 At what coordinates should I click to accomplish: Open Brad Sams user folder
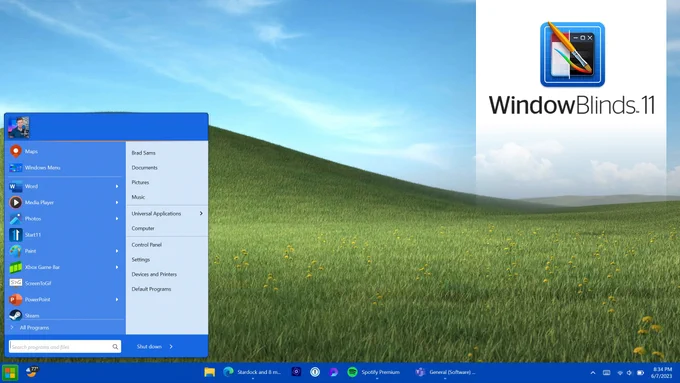pos(144,153)
